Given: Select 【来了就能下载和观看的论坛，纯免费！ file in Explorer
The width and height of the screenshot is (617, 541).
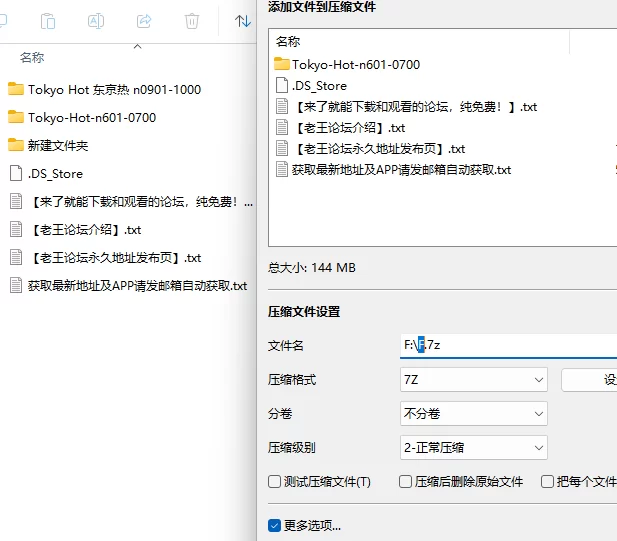Looking at the screenshot, I should [131, 202].
